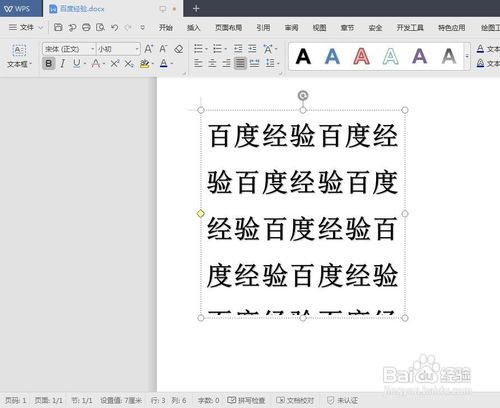
Task: Click the Redo arrow icon
Action: 128,27
